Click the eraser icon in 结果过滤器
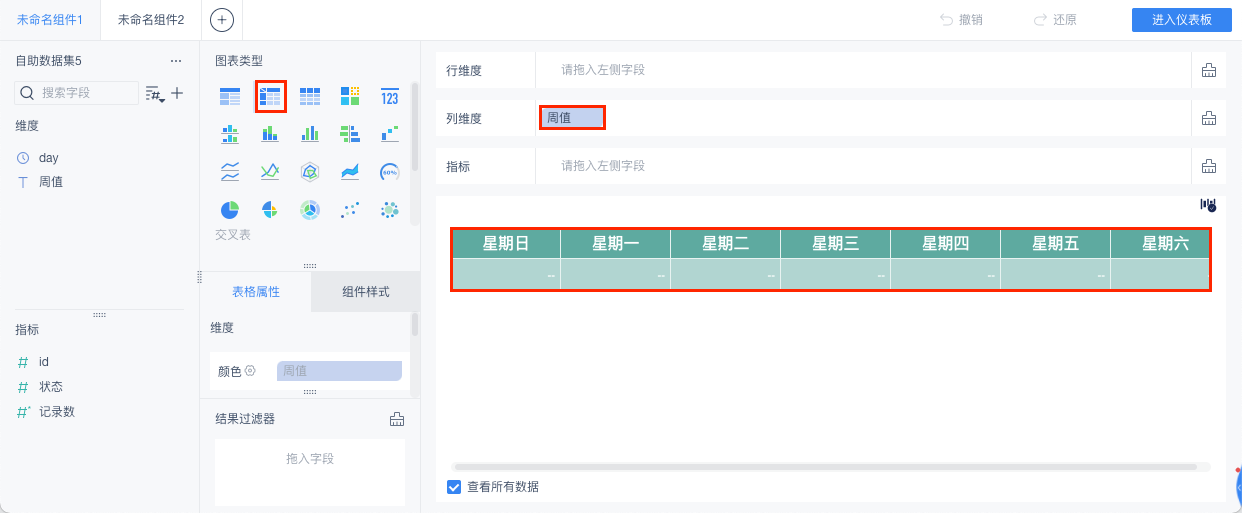The image size is (1242, 513). point(397,419)
